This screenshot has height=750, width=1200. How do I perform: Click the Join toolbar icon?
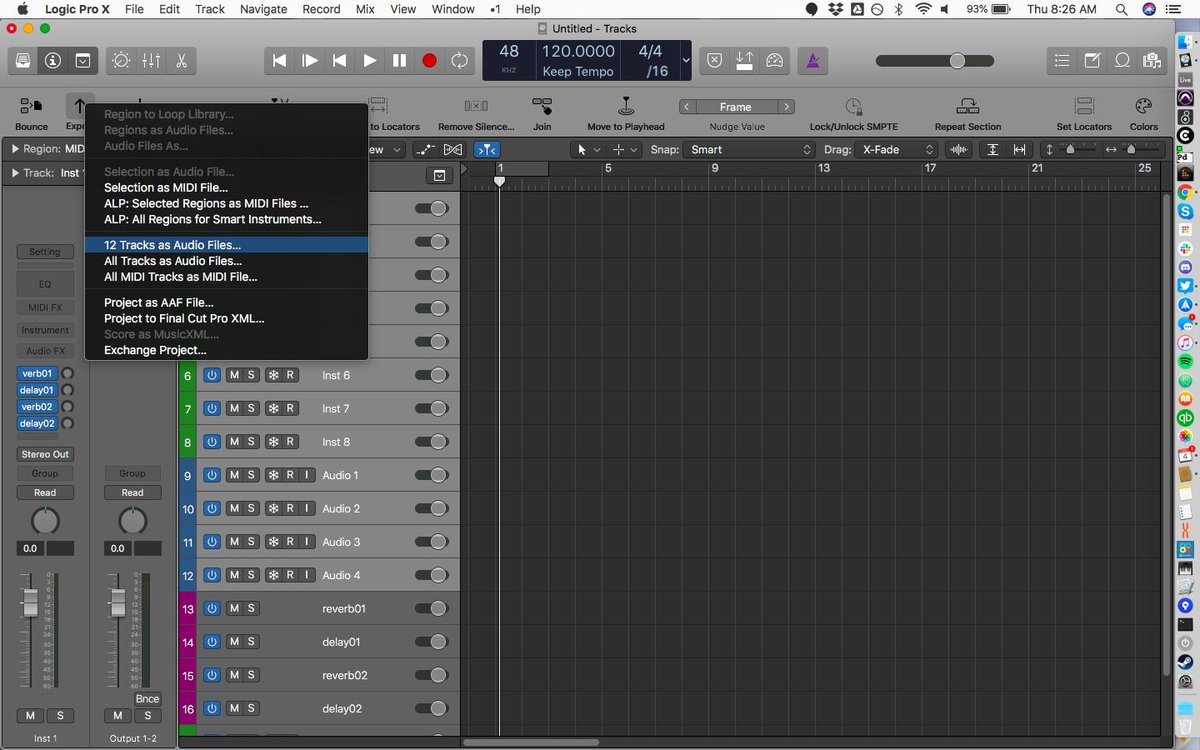[x=542, y=106]
